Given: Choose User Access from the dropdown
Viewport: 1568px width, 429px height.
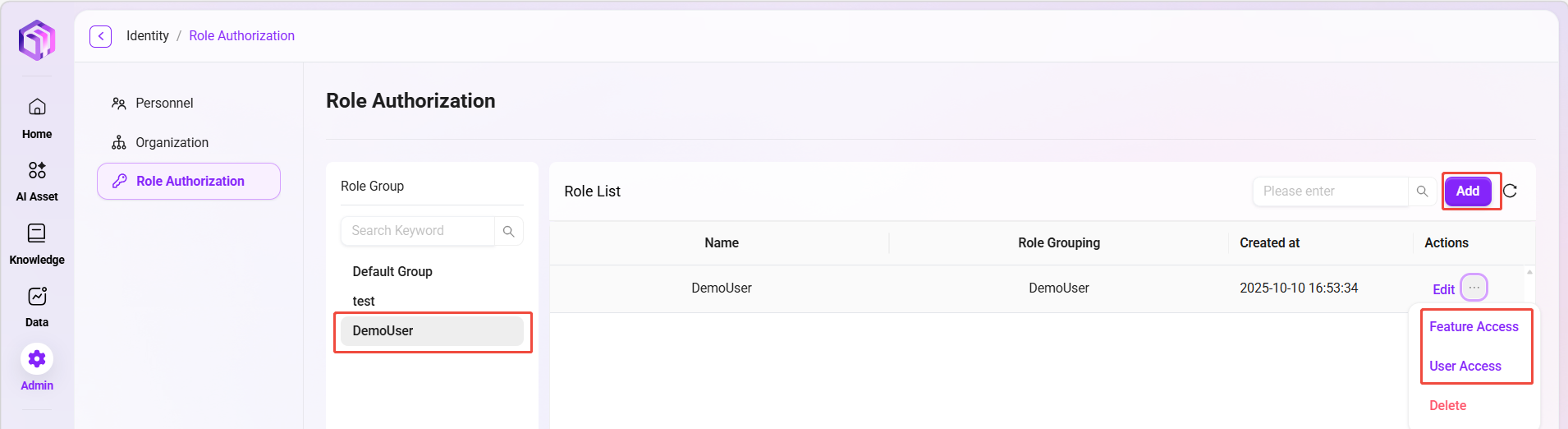Looking at the screenshot, I should click(x=1465, y=366).
